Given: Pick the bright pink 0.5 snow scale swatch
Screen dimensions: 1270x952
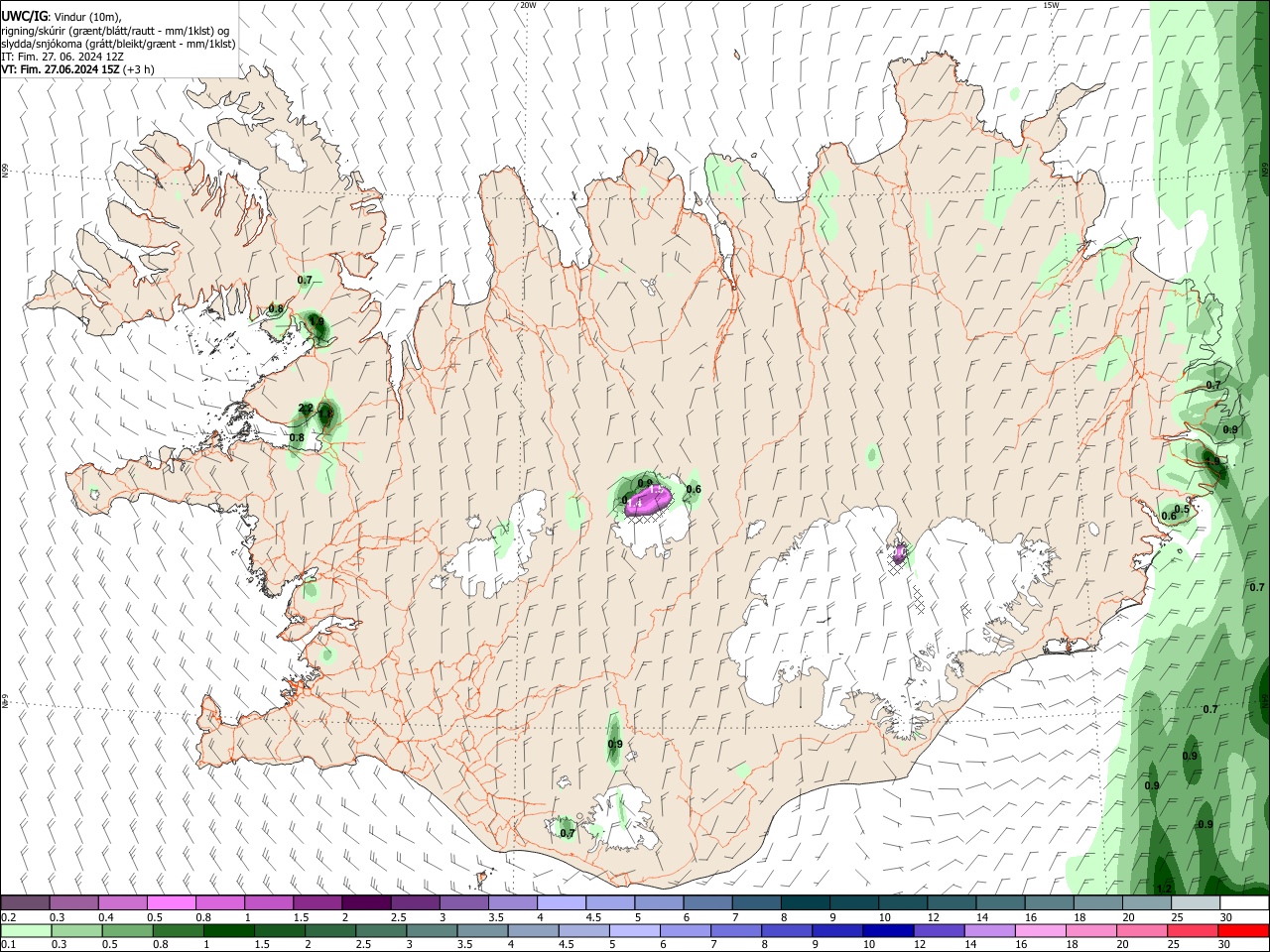Looking at the screenshot, I should coord(171,902).
